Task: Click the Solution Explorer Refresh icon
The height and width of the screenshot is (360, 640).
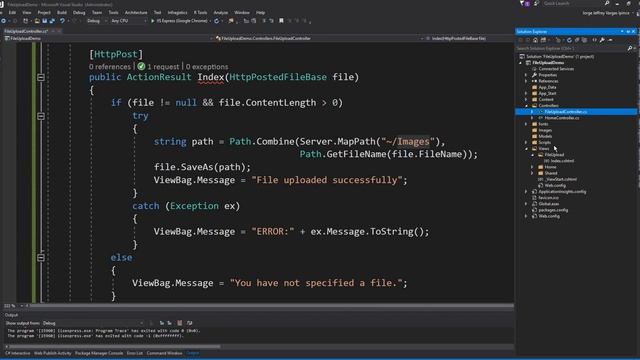Action: point(569,40)
